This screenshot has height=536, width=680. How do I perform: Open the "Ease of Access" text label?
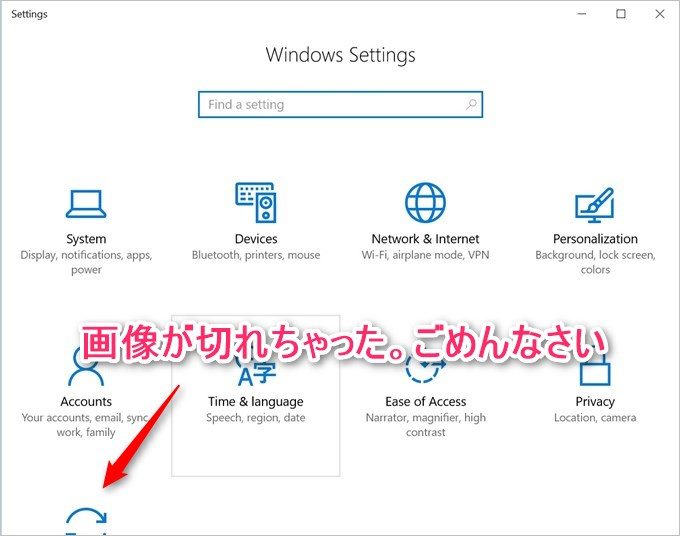[x=426, y=402]
